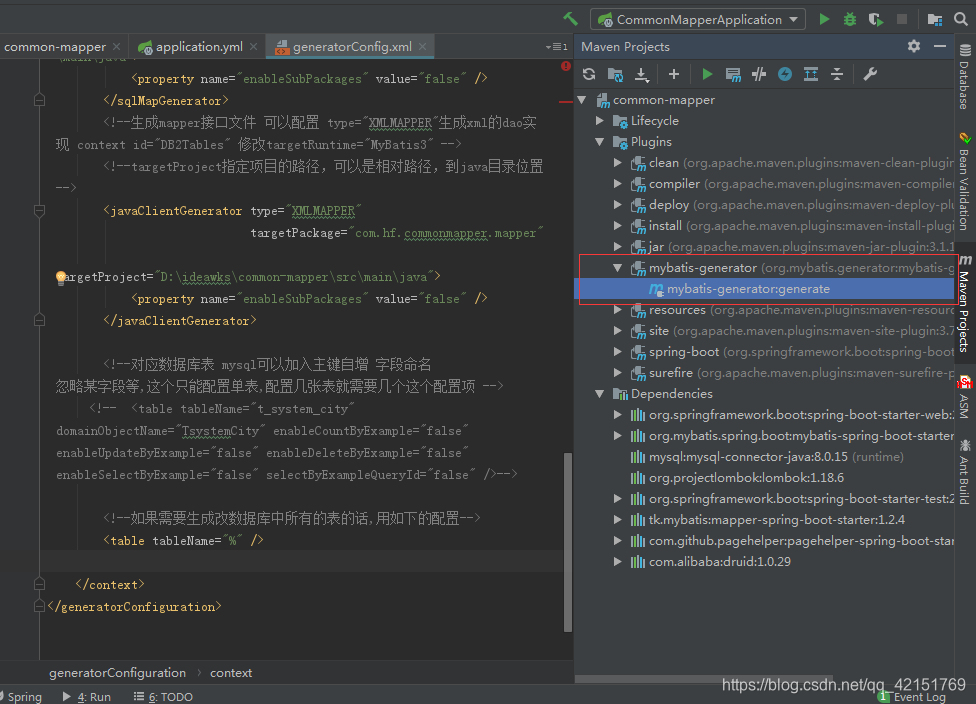Expand tk.mybatis mapper-spring-boot-starter dependency
This screenshot has width=976, height=704.
point(617,520)
